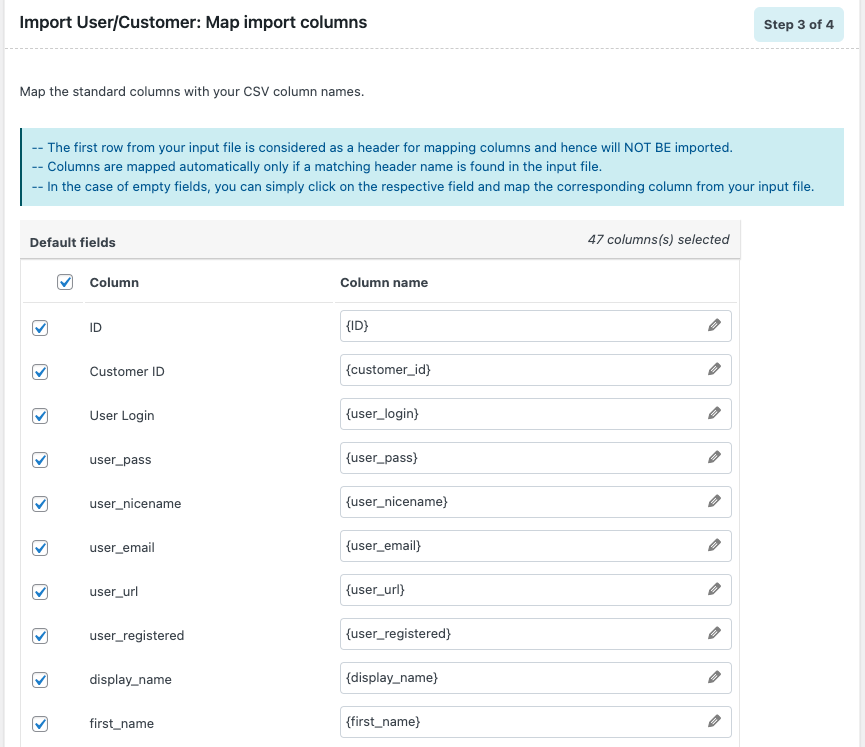Click the 'User Login' row label

122,415
